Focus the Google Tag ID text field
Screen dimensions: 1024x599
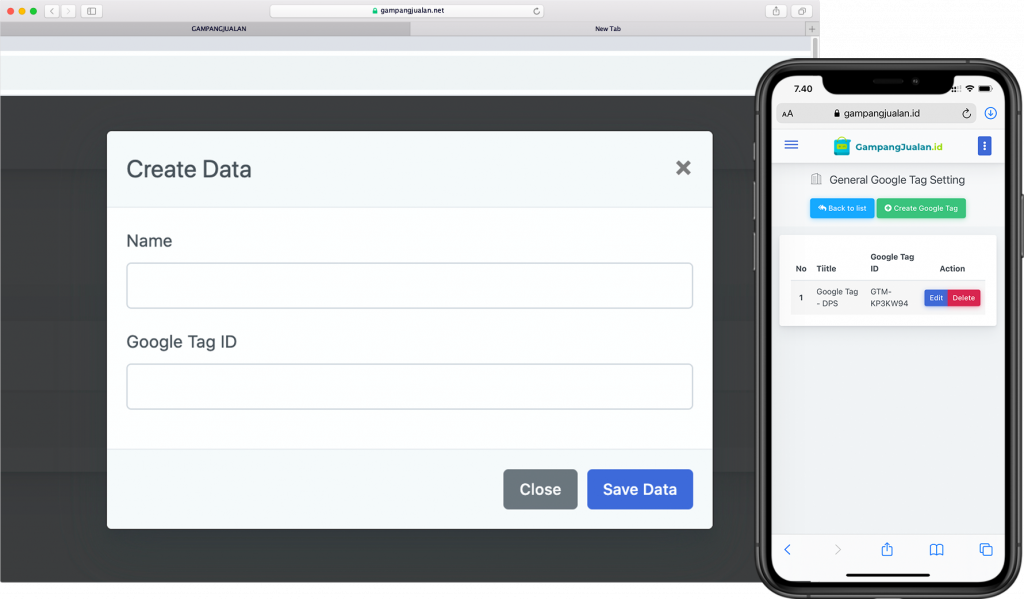[409, 386]
